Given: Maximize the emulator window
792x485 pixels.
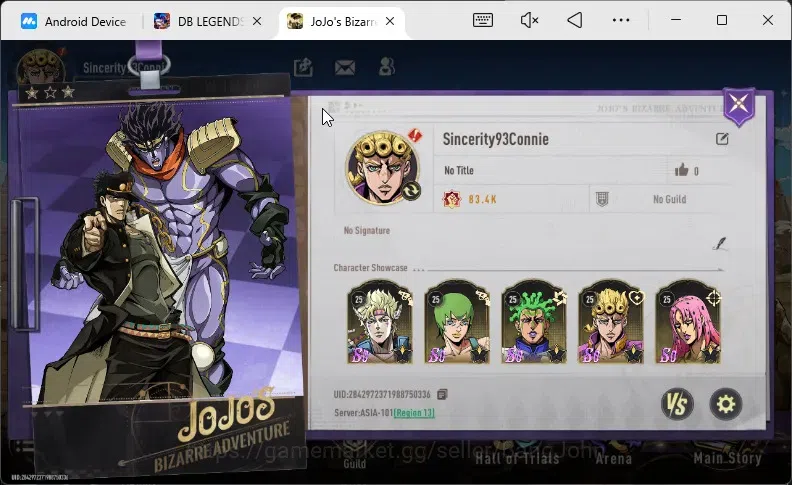Looking at the screenshot, I should [x=722, y=20].
